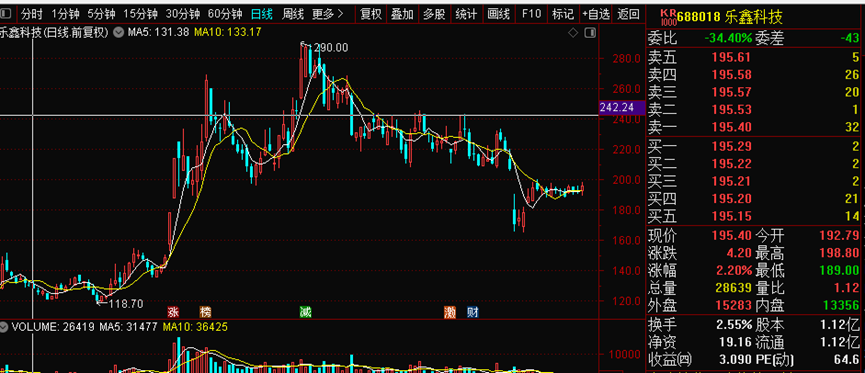
Task: Click the 290.00 high price marker
Action: point(330,48)
